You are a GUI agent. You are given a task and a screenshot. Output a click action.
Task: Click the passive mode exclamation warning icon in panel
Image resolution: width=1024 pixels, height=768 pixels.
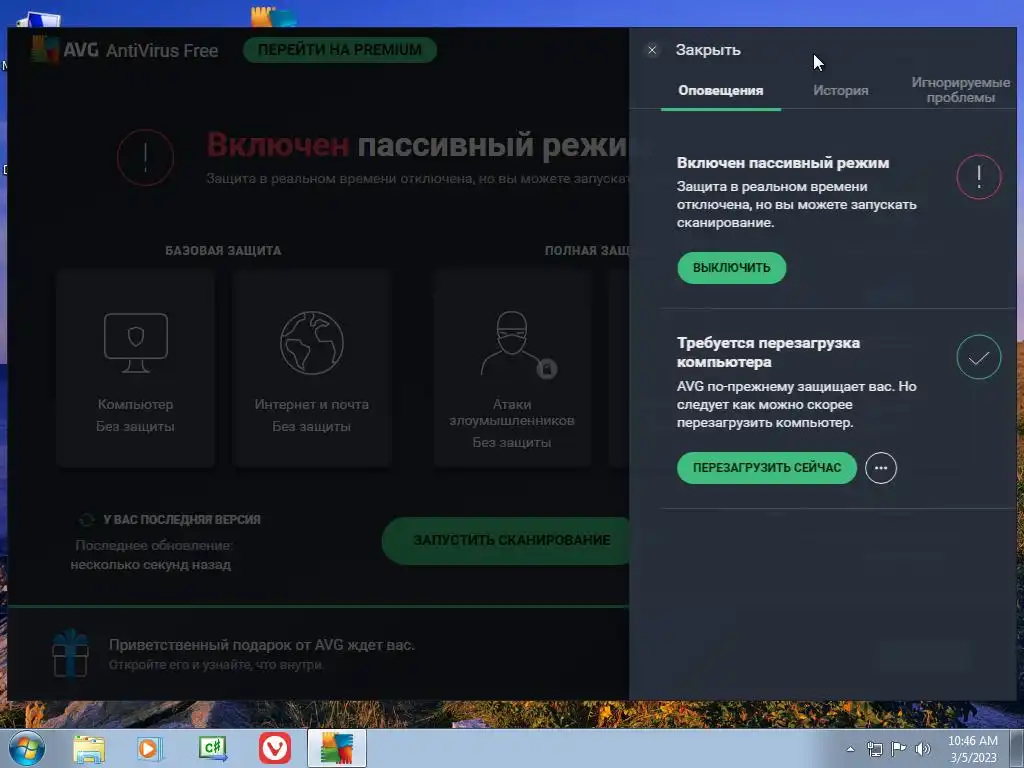point(978,177)
